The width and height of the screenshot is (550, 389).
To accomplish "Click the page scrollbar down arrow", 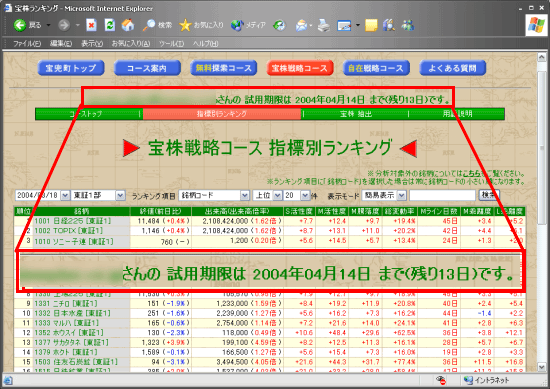I will [542, 367].
